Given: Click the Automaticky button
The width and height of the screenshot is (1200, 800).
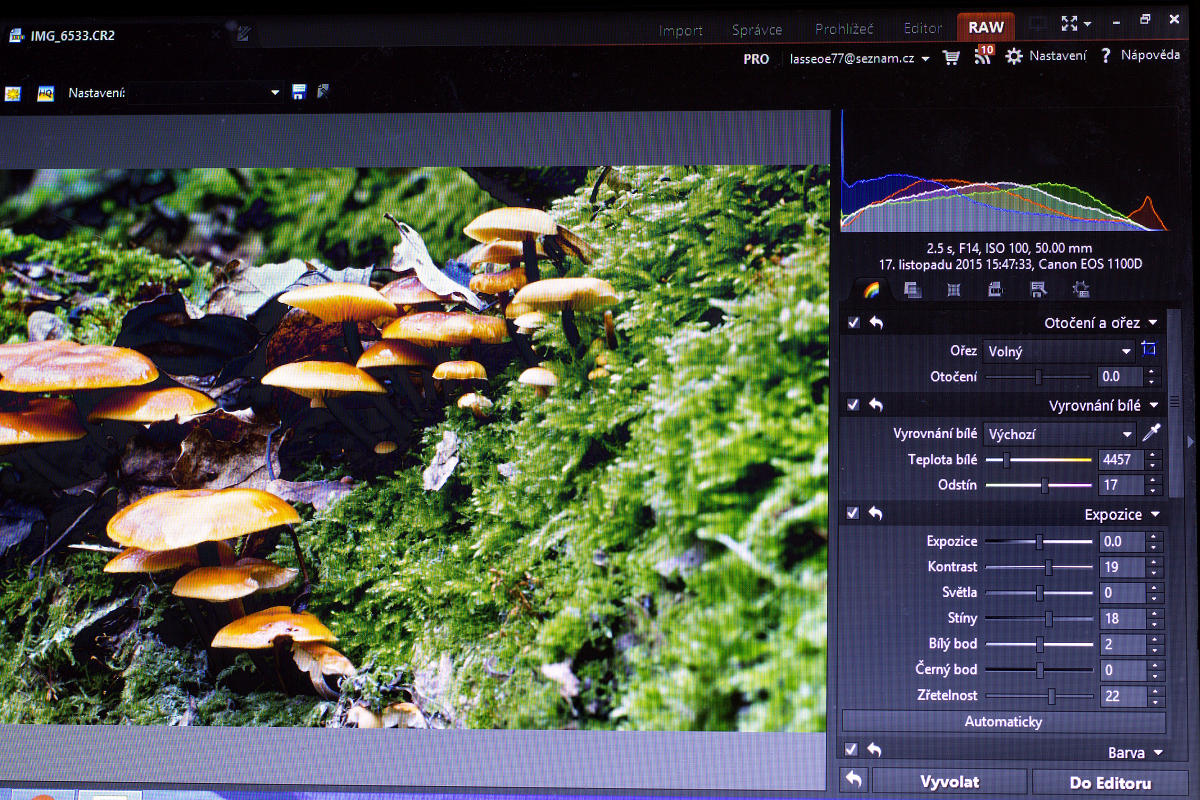Looking at the screenshot, I should (1003, 721).
